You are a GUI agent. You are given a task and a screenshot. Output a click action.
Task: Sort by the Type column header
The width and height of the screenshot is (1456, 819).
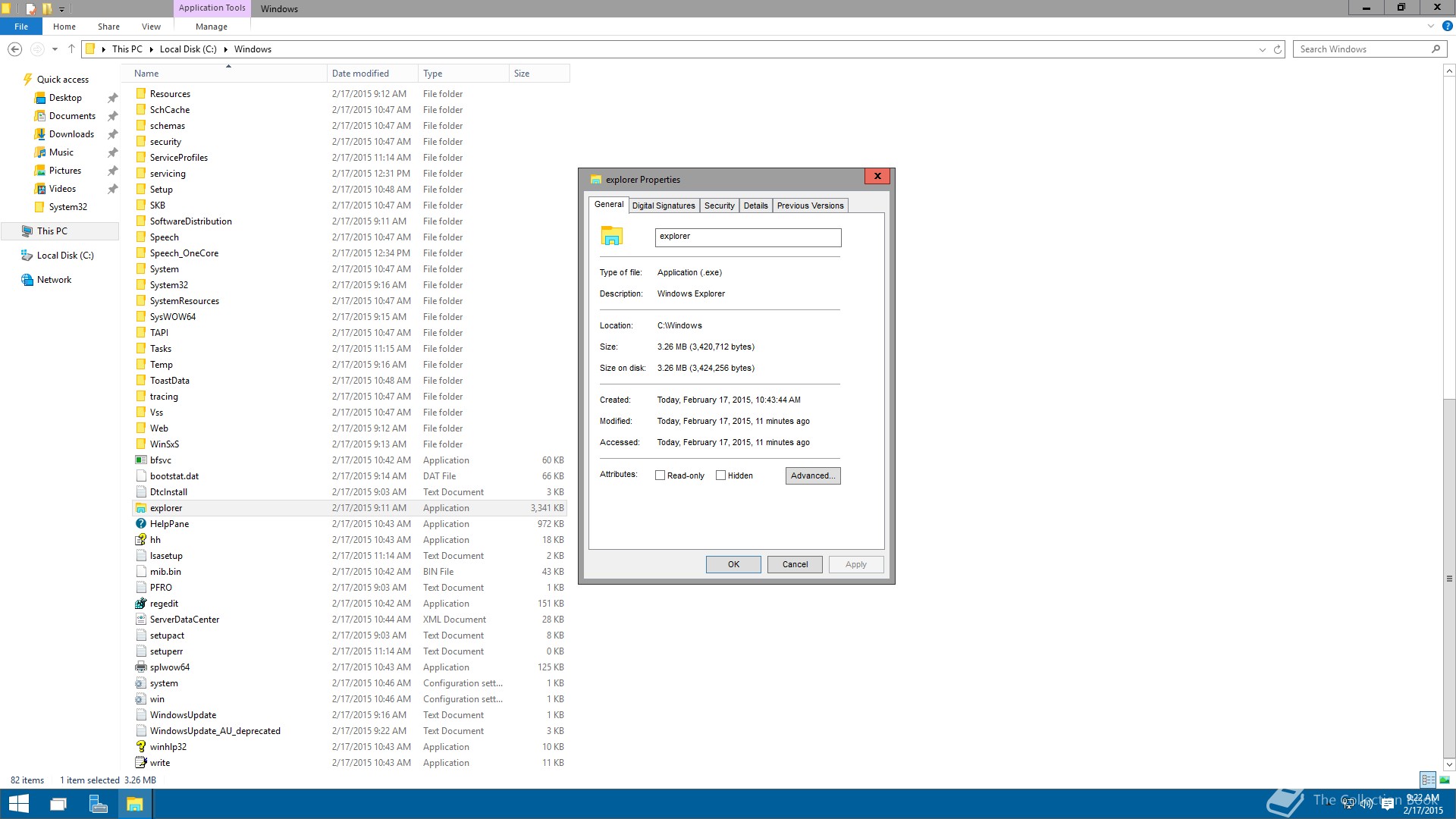pyautogui.click(x=463, y=74)
